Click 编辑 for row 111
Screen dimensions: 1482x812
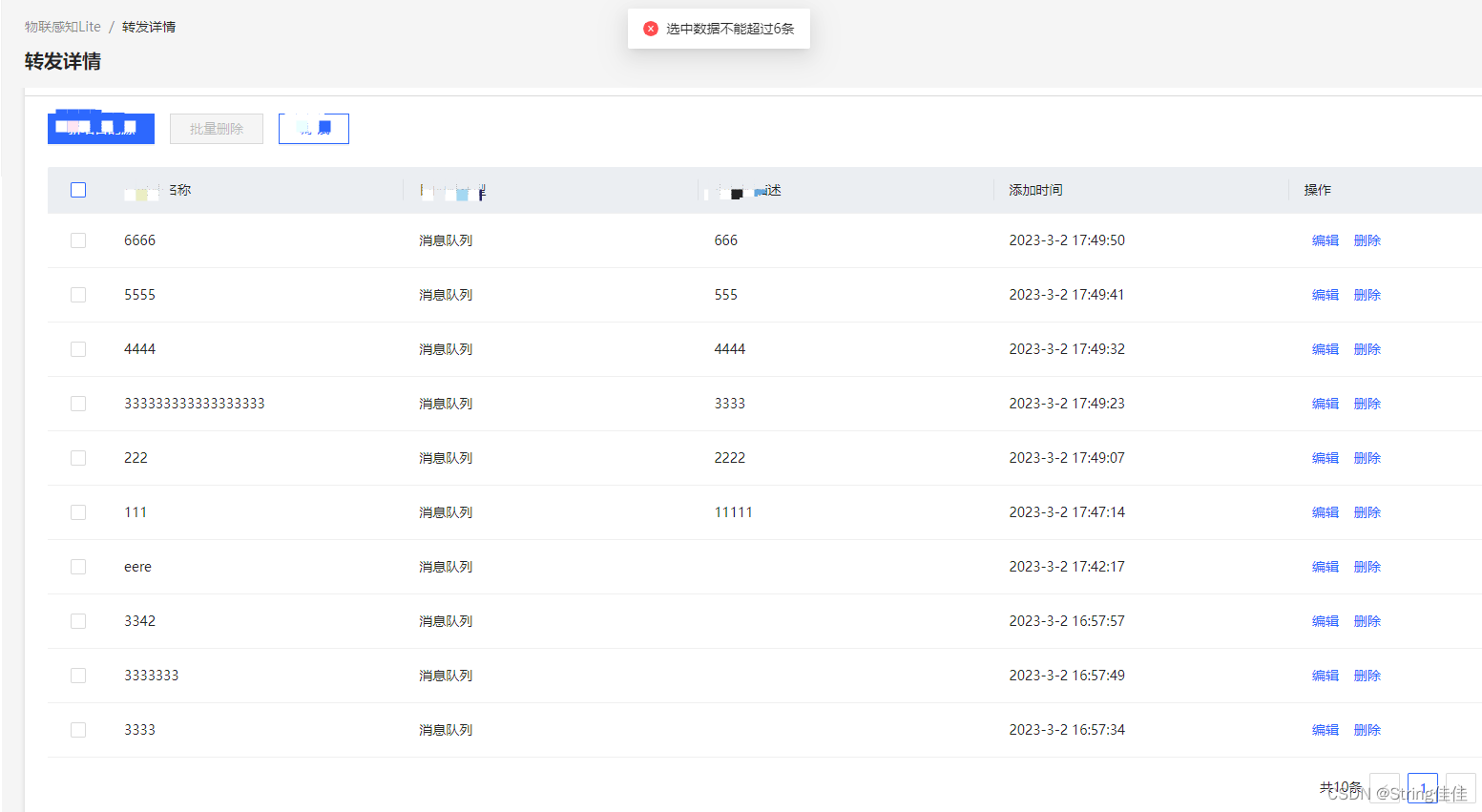(x=1325, y=512)
